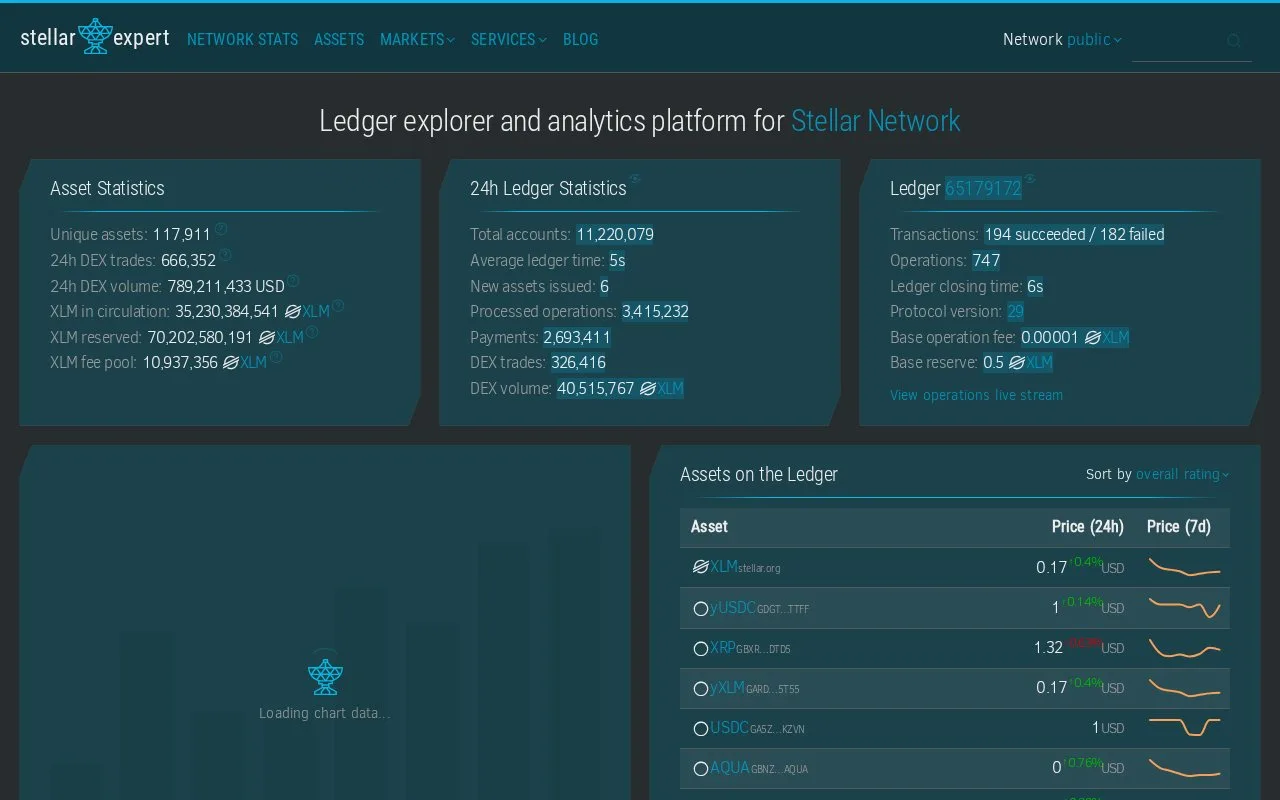
Task: Open the AQUA asset link
Action: coord(730,768)
